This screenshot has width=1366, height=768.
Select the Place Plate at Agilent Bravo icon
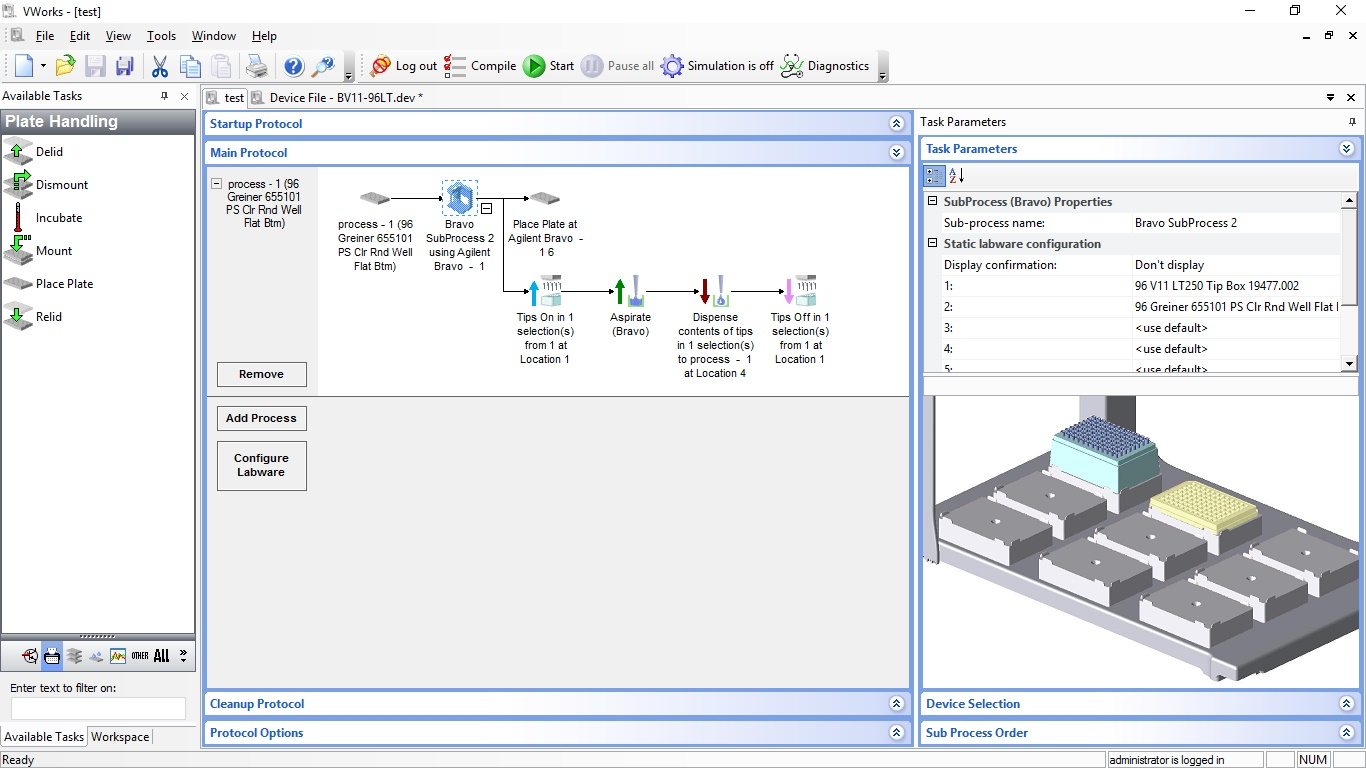tap(545, 198)
